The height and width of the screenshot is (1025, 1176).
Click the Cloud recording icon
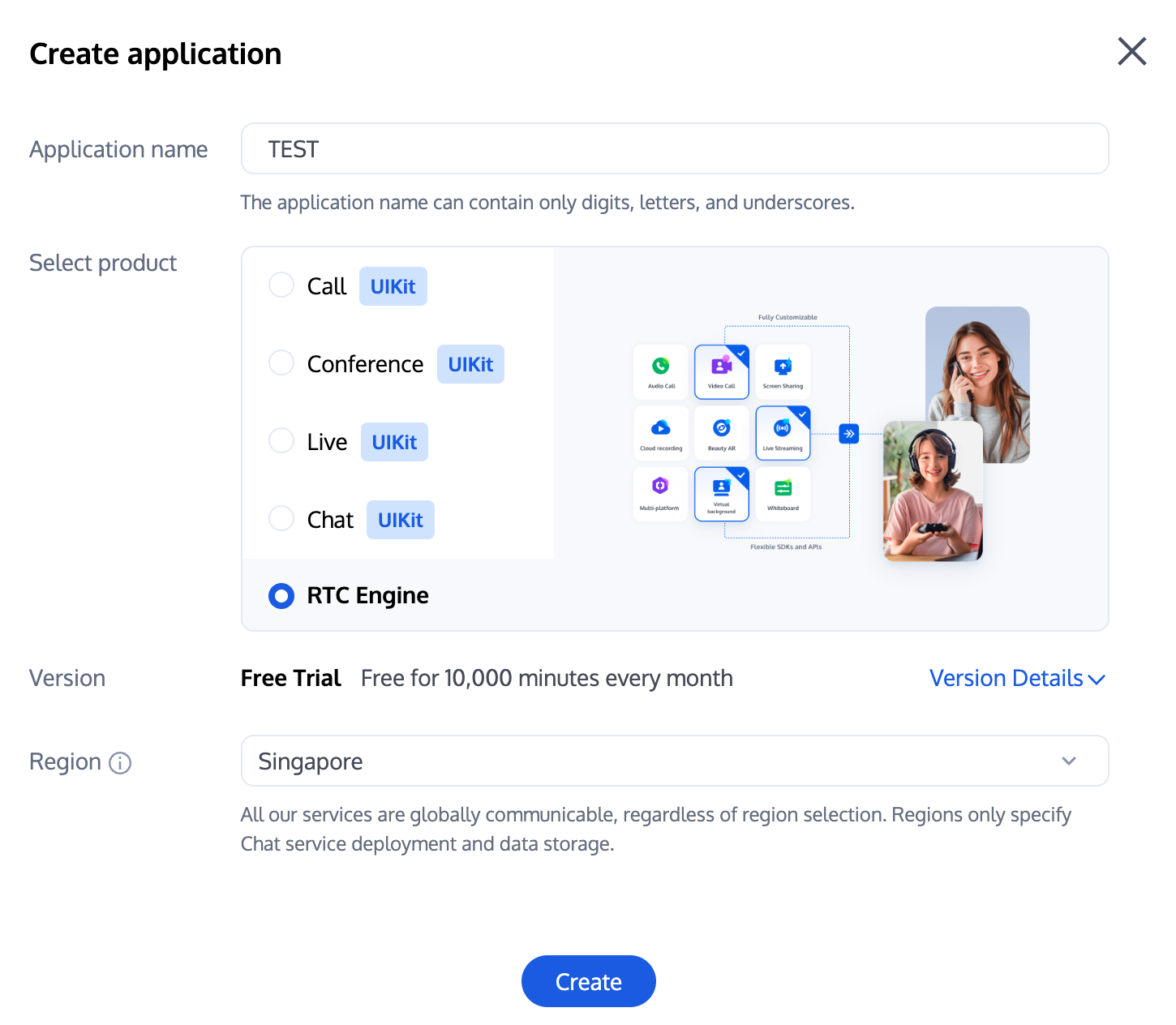coord(661,428)
